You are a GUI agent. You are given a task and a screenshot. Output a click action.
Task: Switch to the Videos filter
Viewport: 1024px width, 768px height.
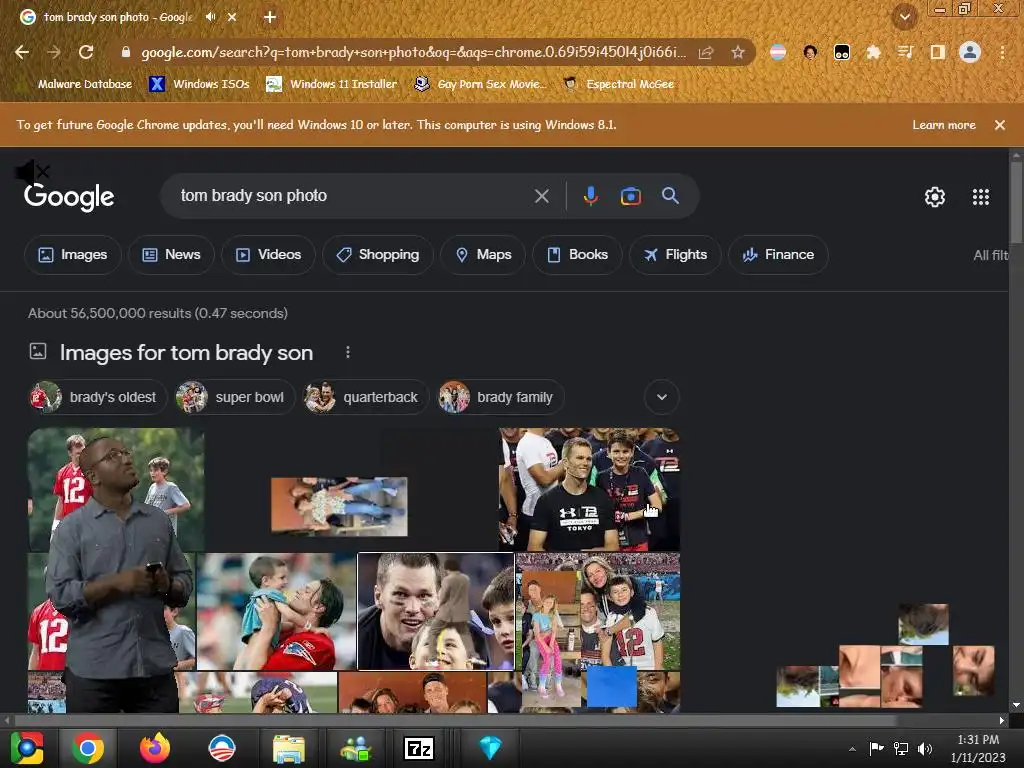[268, 255]
